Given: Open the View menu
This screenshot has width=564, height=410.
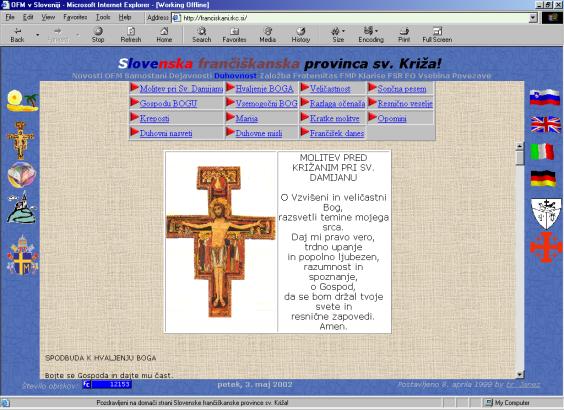Looking at the screenshot, I should coord(48,17).
